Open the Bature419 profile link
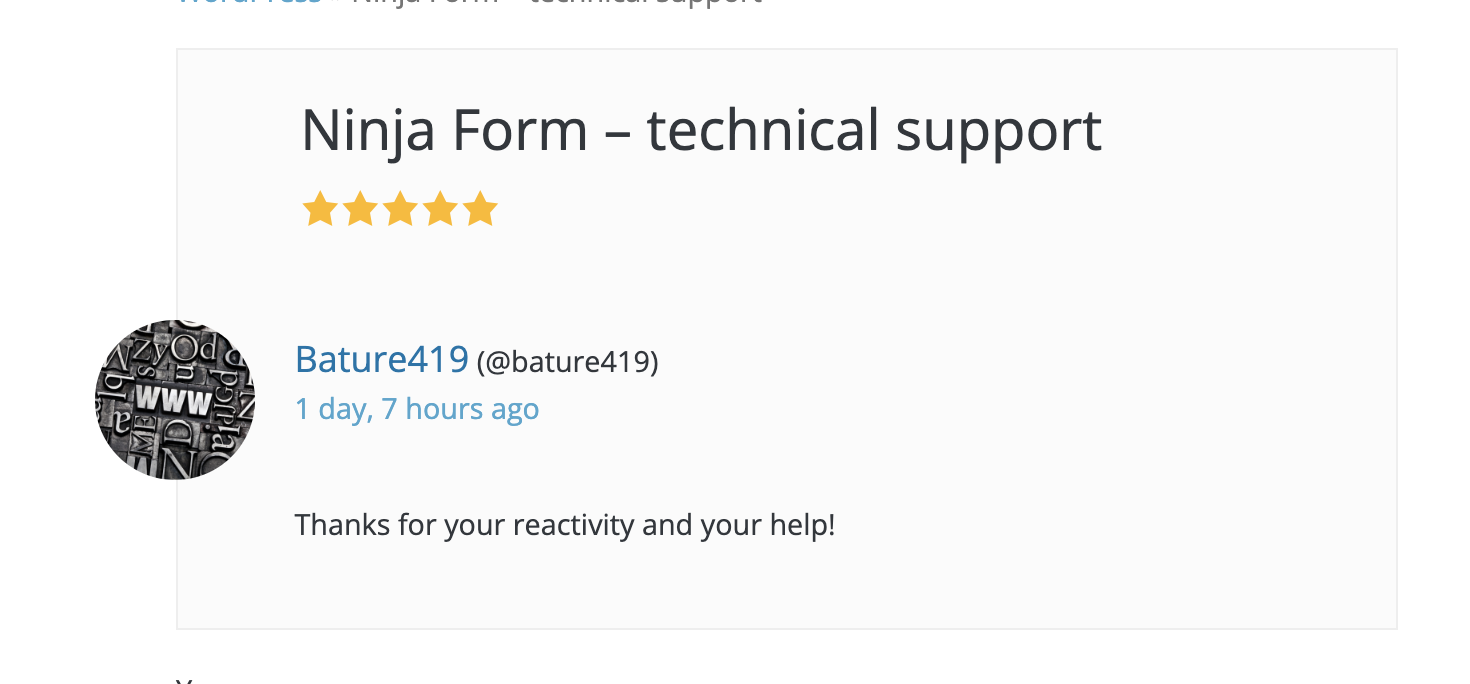This screenshot has height=684, width=1470. [382, 359]
